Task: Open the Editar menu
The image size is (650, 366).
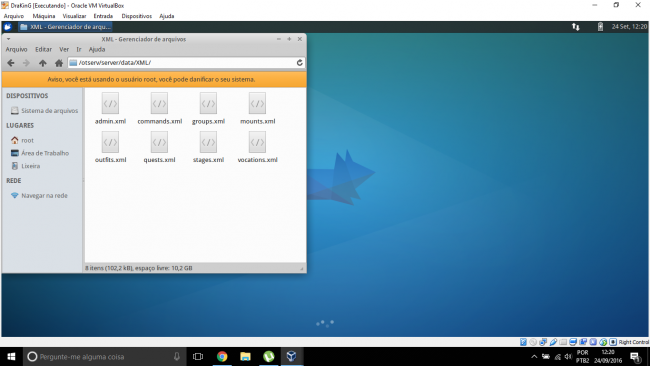Action: pyautogui.click(x=44, y=49)
